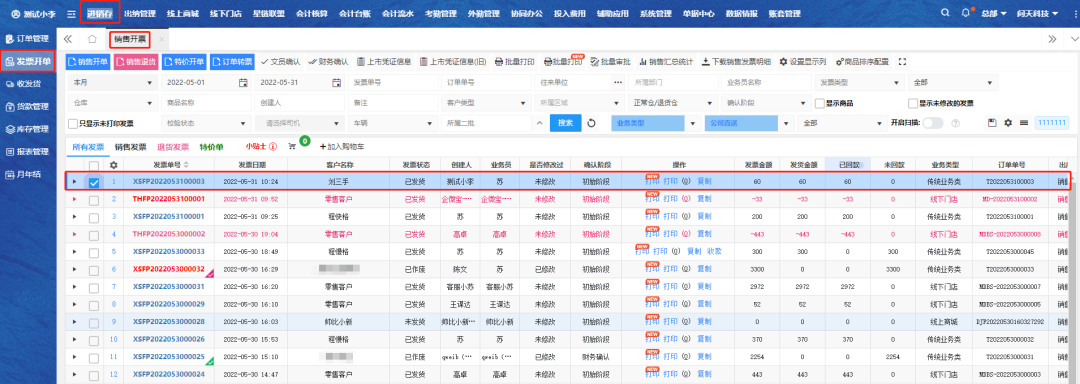Viewport: 1080px width, 384px height.
Task: Check the 显示商品 checkbox
Action: 820,103
